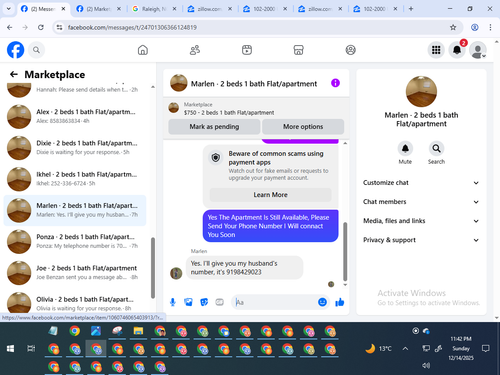Open Olivia conversation in list
The width and height of the screenshot is (500, 375).
click(75, 303)
